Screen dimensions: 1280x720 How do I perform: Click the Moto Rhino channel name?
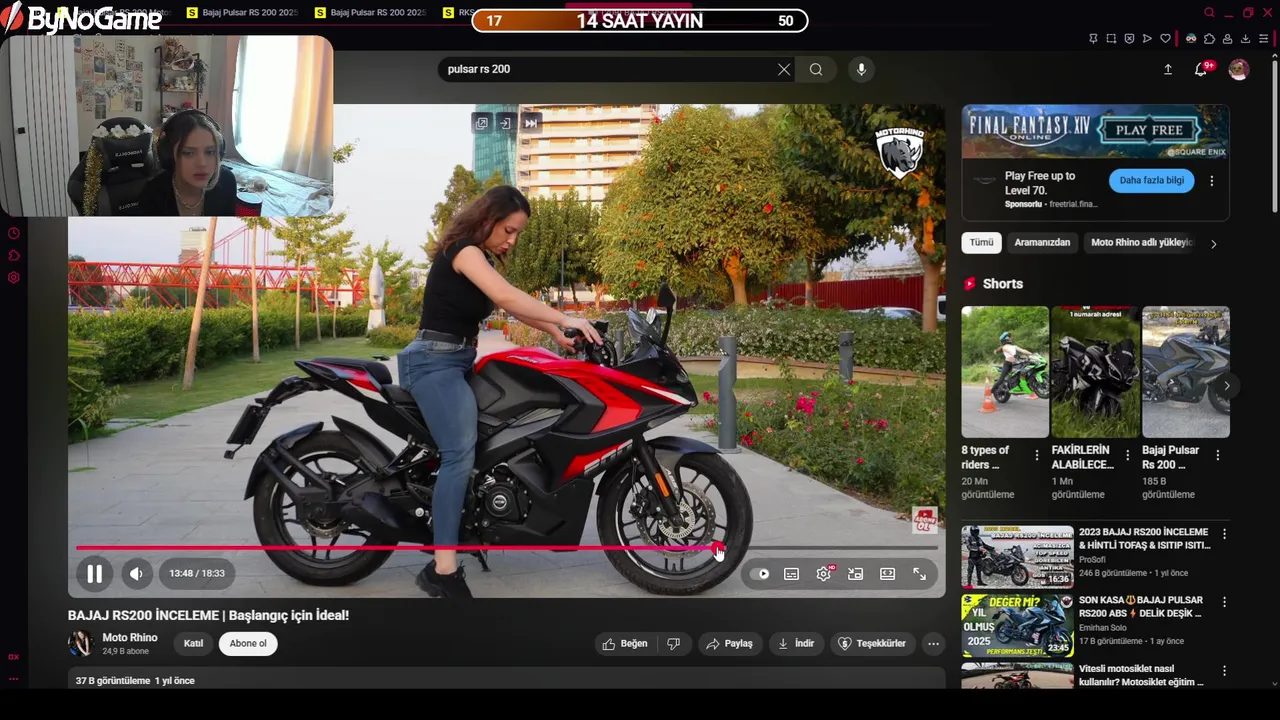(x=129, y=637)
